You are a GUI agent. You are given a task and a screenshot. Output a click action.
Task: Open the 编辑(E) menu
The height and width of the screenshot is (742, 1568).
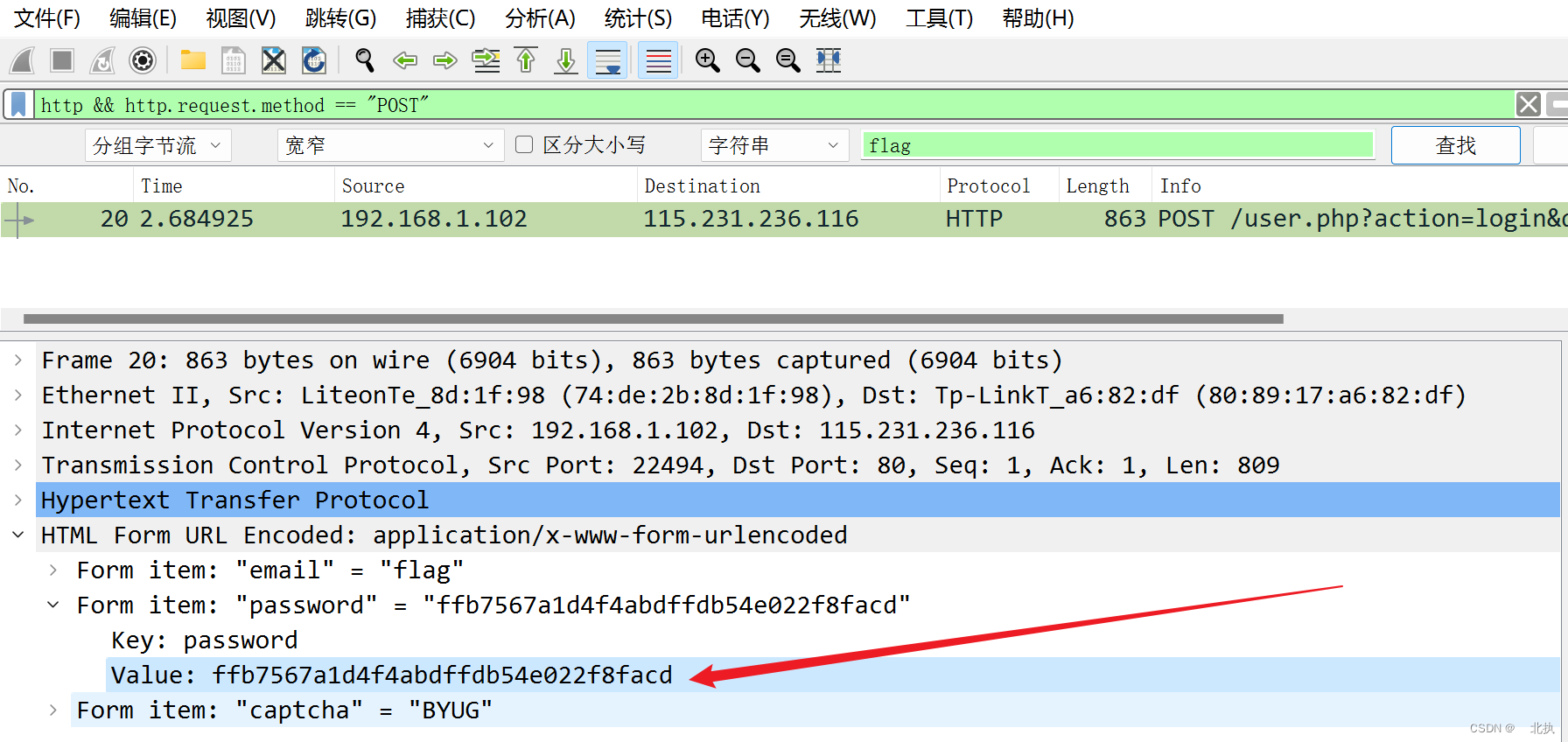pos(143,18)
